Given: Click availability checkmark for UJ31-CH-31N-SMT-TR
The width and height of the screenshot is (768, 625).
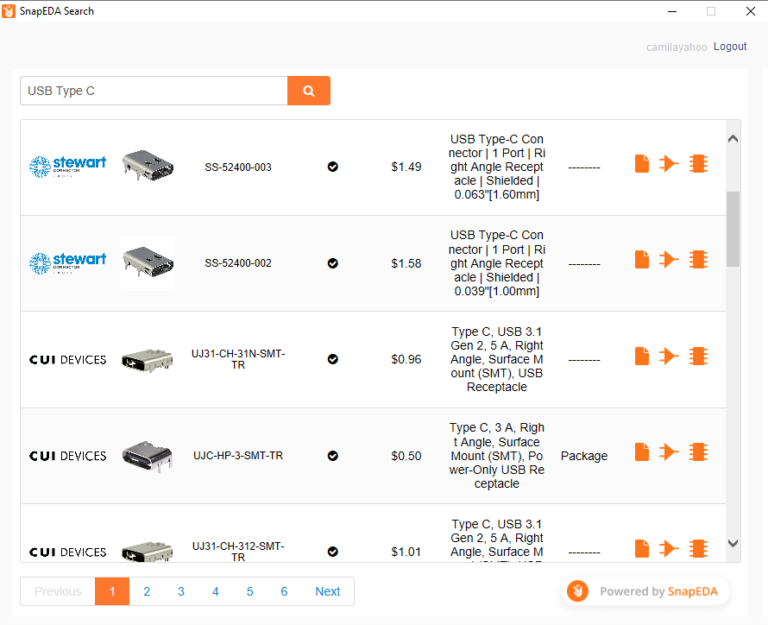Looking at the screenshot, I should coord(333,359).
